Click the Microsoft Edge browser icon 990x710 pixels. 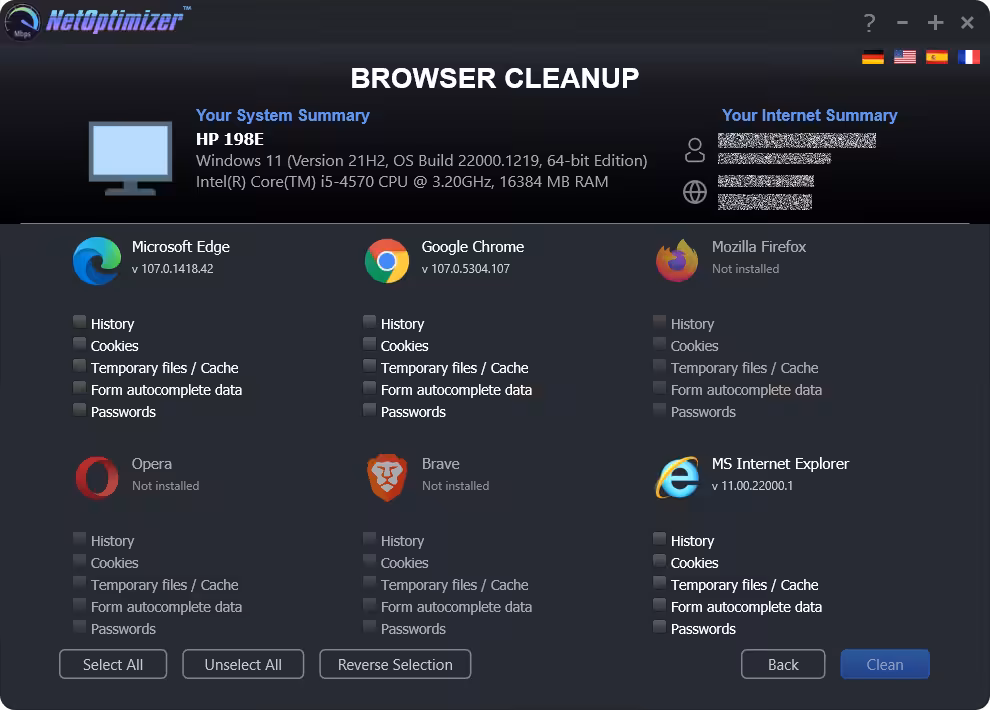(97, 261)
